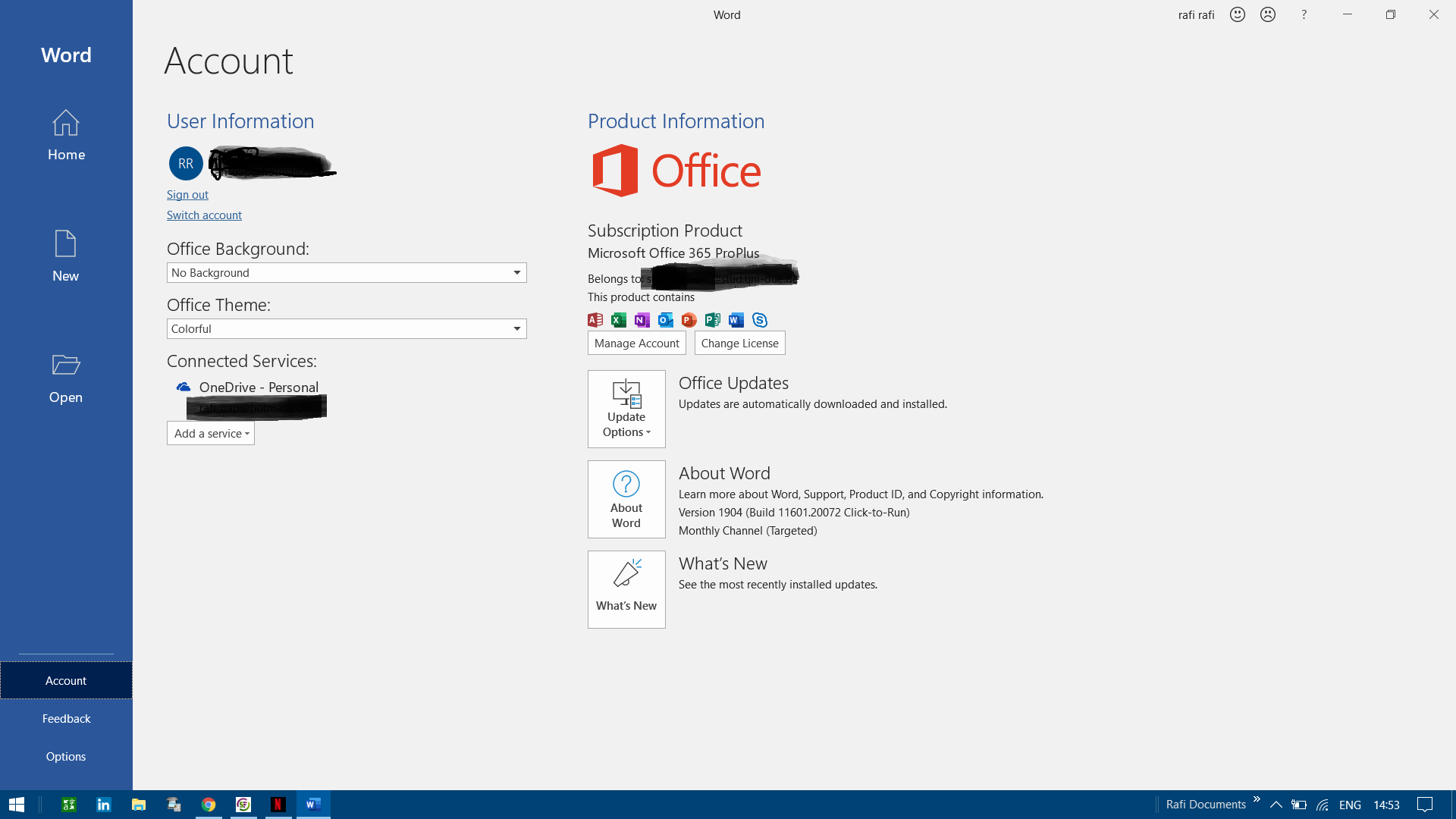Screen dimensions: 1456x819
Task: Expand Rafi Documents toolbar chevron
Action: point(1257,799)
